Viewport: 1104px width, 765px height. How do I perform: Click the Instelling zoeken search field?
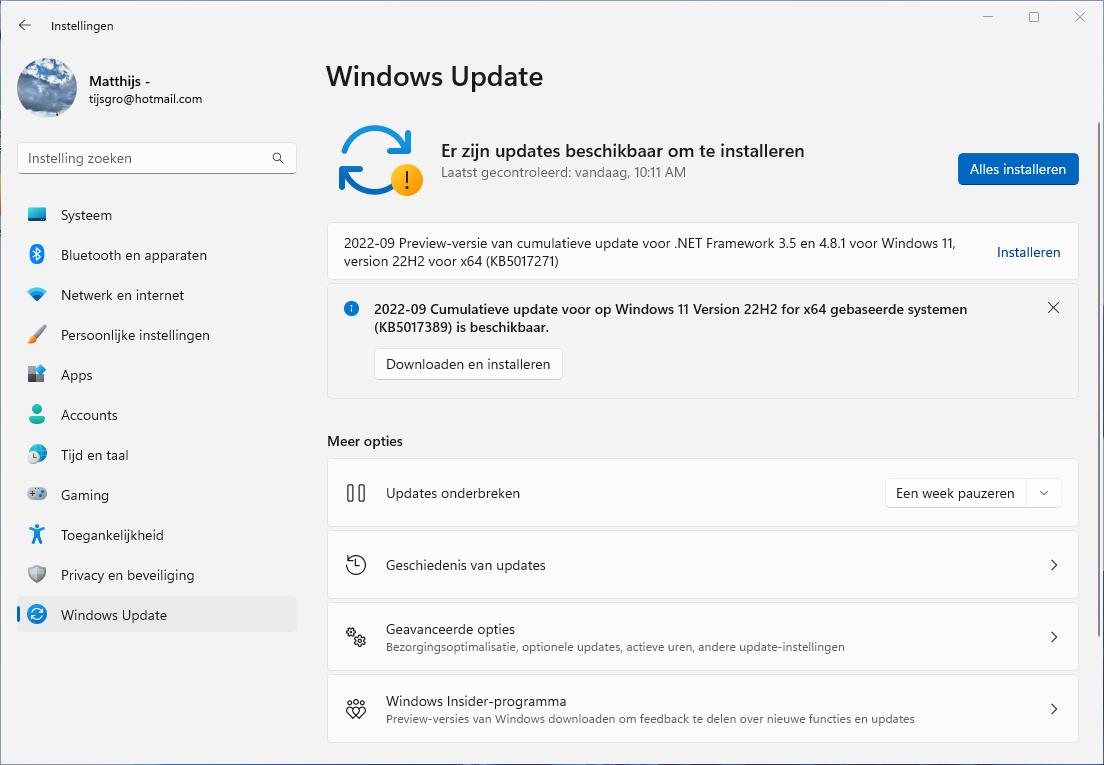(x=145, y=158)
